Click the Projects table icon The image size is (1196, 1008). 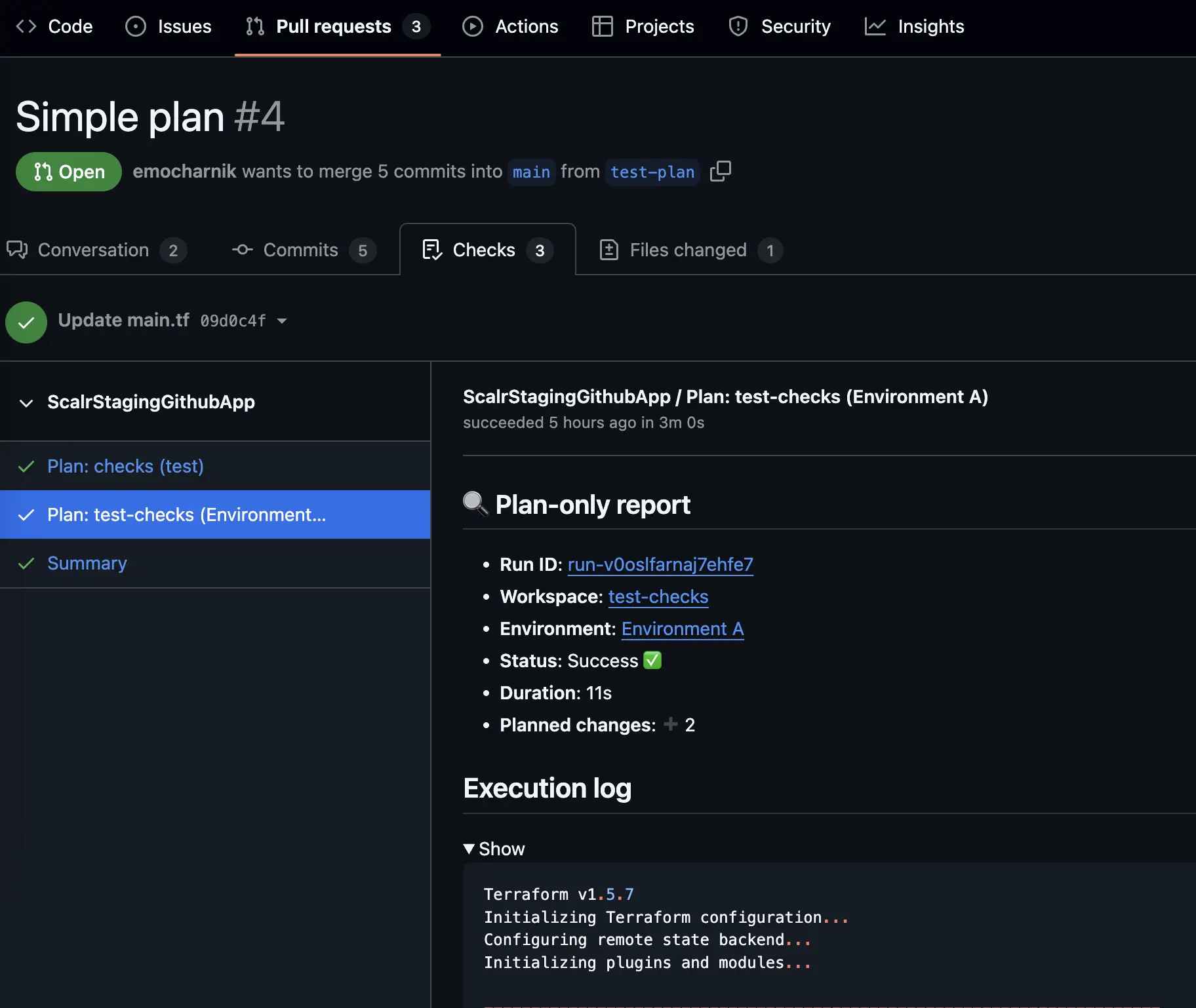coord(602,26)
